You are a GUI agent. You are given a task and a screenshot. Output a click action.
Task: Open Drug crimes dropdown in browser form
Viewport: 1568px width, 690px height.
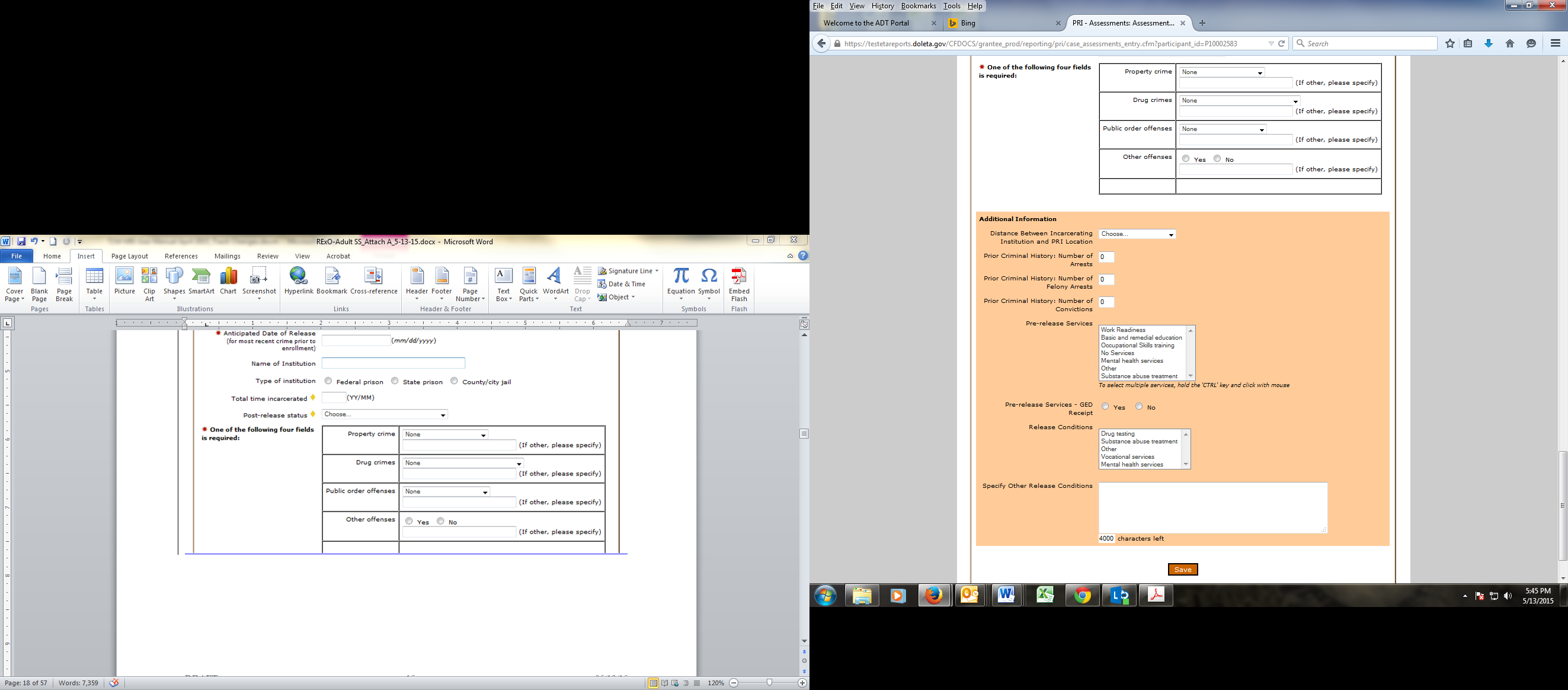1239,101
